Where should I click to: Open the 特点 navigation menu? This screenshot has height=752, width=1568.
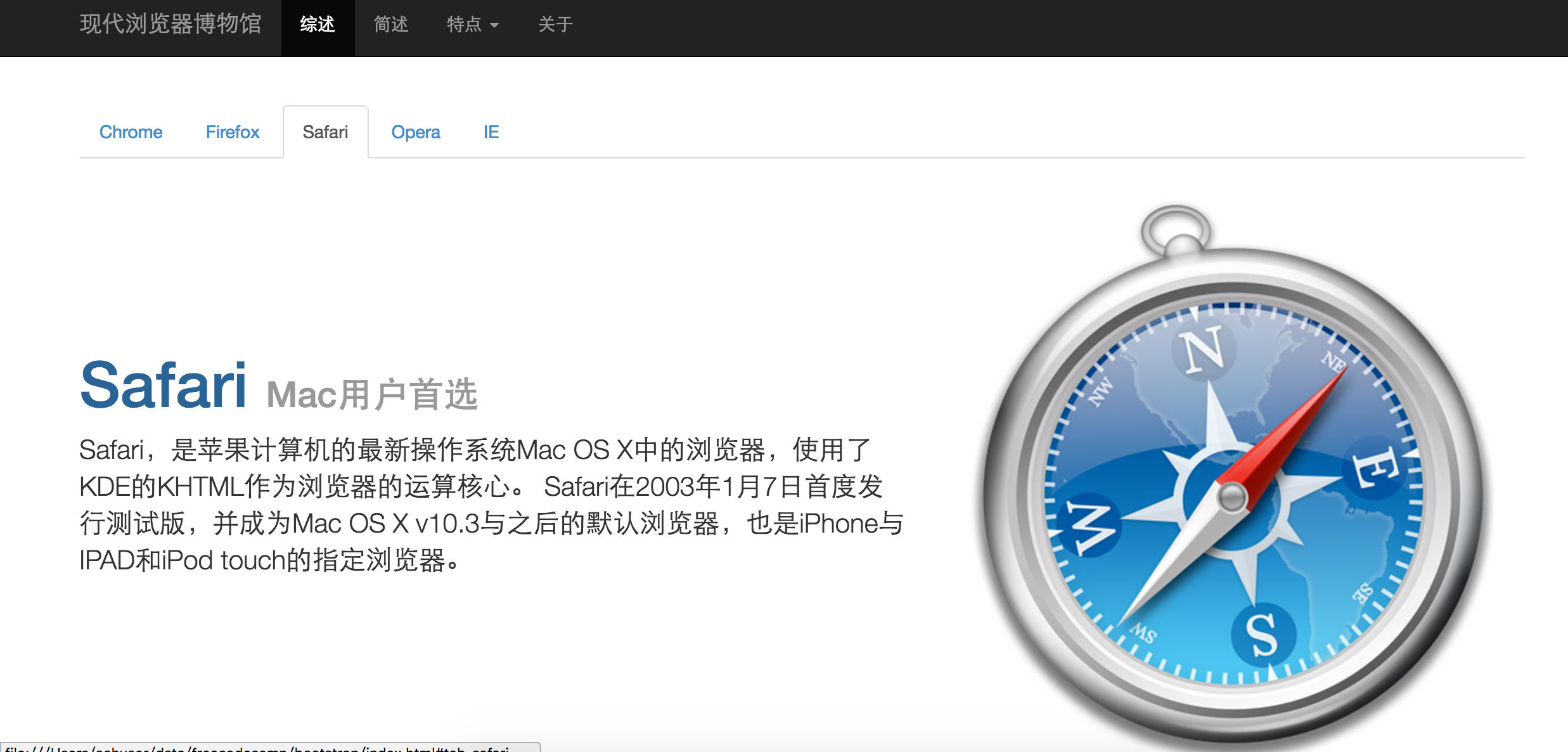click(465, 24)
